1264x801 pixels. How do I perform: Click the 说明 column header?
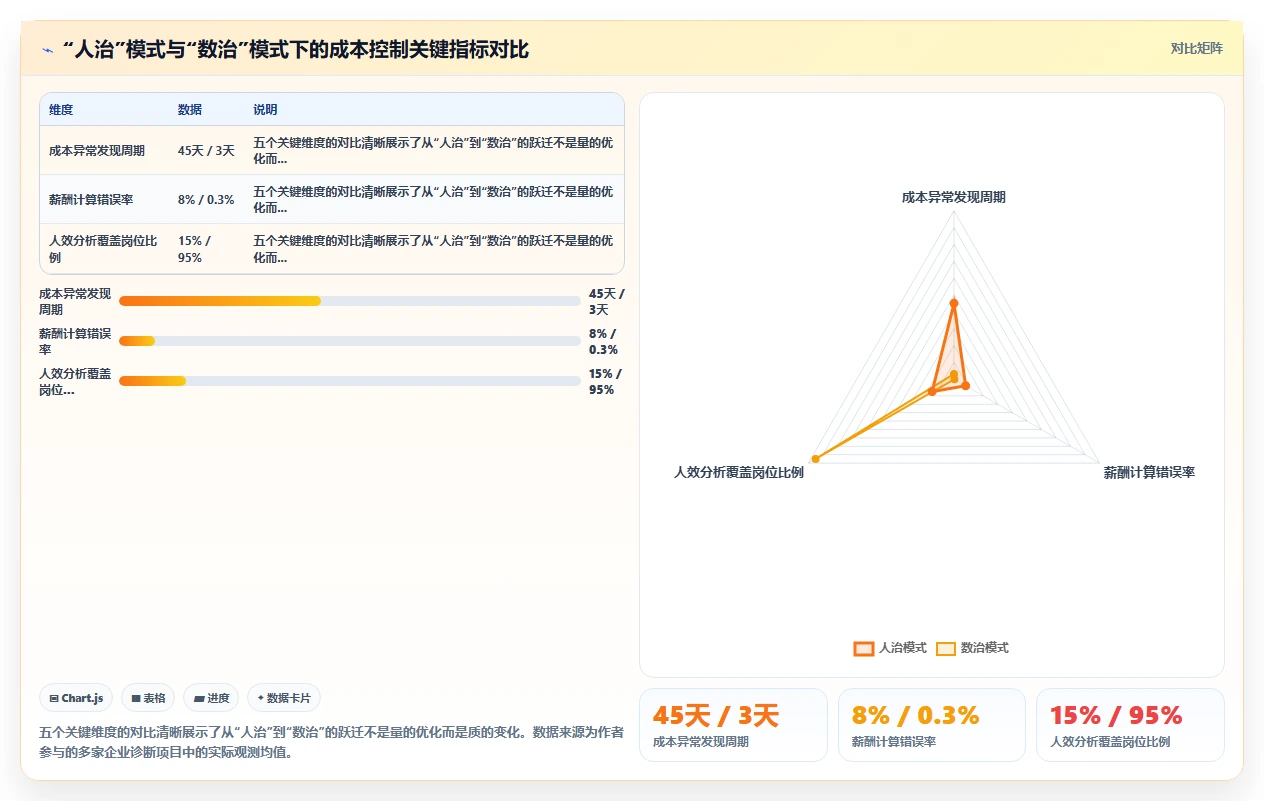coord(265,109)
